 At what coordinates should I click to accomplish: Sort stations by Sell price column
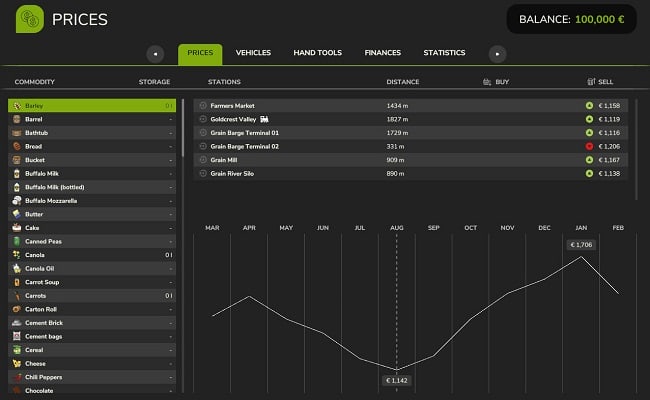pyautogui.click(x=605, y=82)
